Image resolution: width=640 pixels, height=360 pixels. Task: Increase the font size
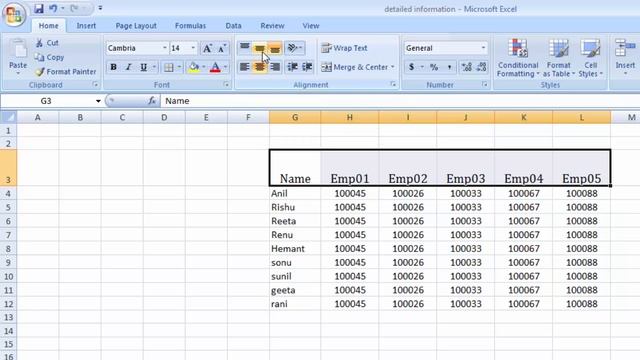207,48
